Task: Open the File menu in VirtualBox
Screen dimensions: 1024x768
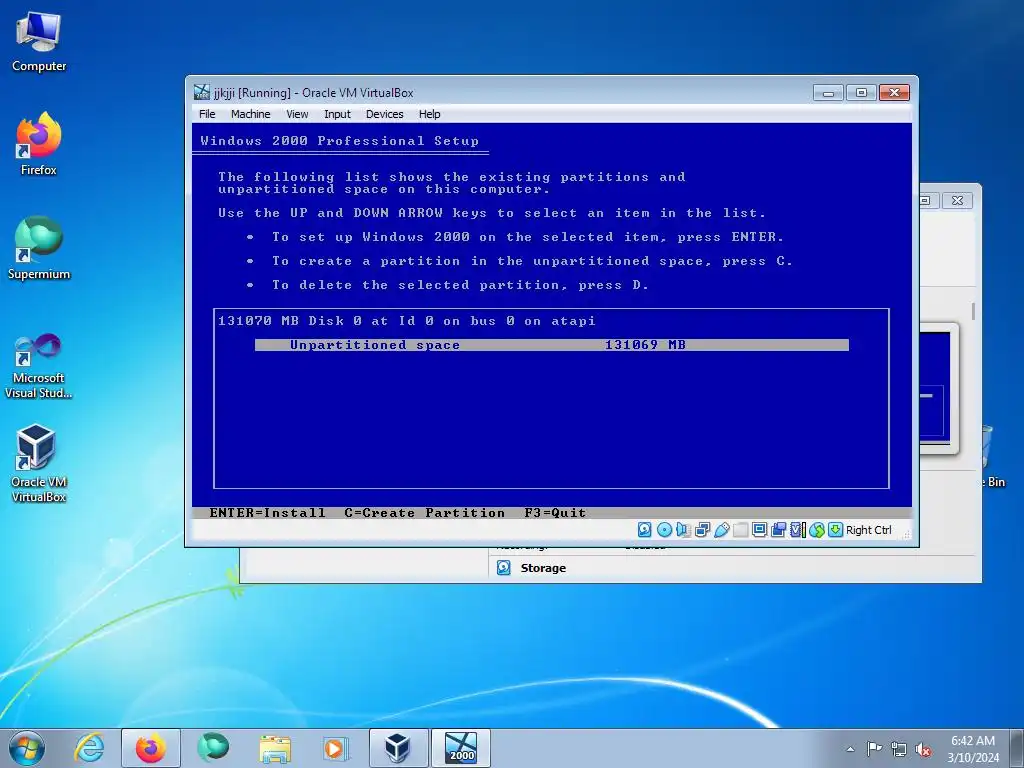Action: click(207, 114)
